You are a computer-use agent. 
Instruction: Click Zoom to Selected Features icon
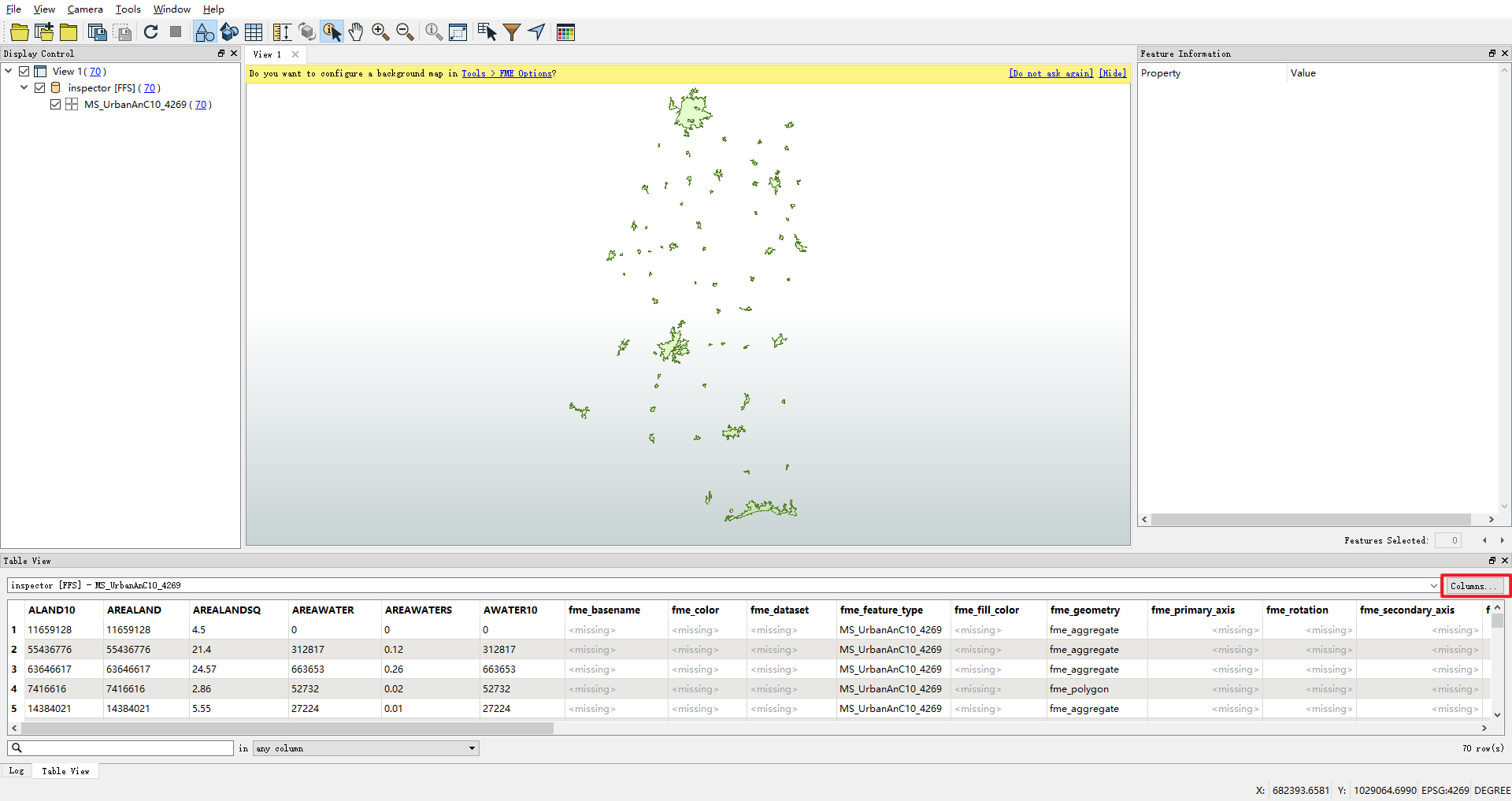pyautogui.click(x=433, y=32)
